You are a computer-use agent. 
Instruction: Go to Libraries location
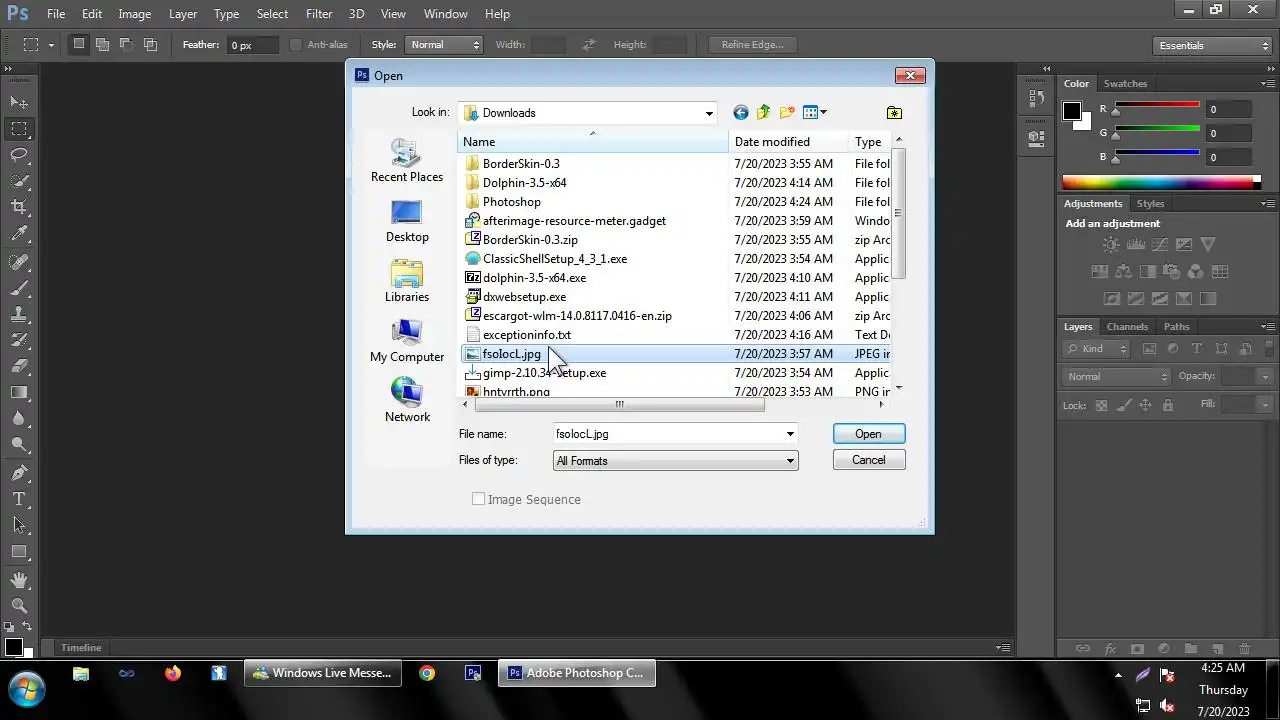pos(406,281)
